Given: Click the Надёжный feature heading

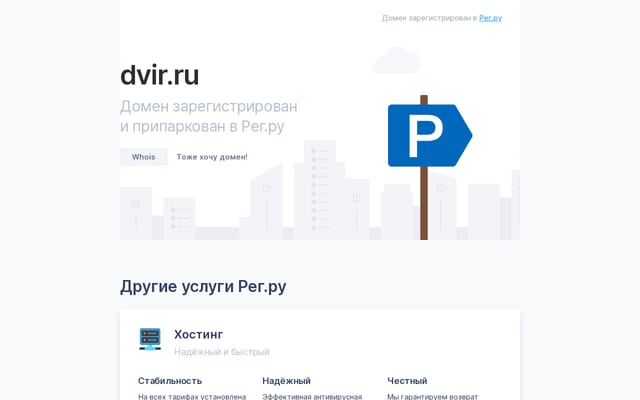Looking at the screenshot, I should [287, 381].
